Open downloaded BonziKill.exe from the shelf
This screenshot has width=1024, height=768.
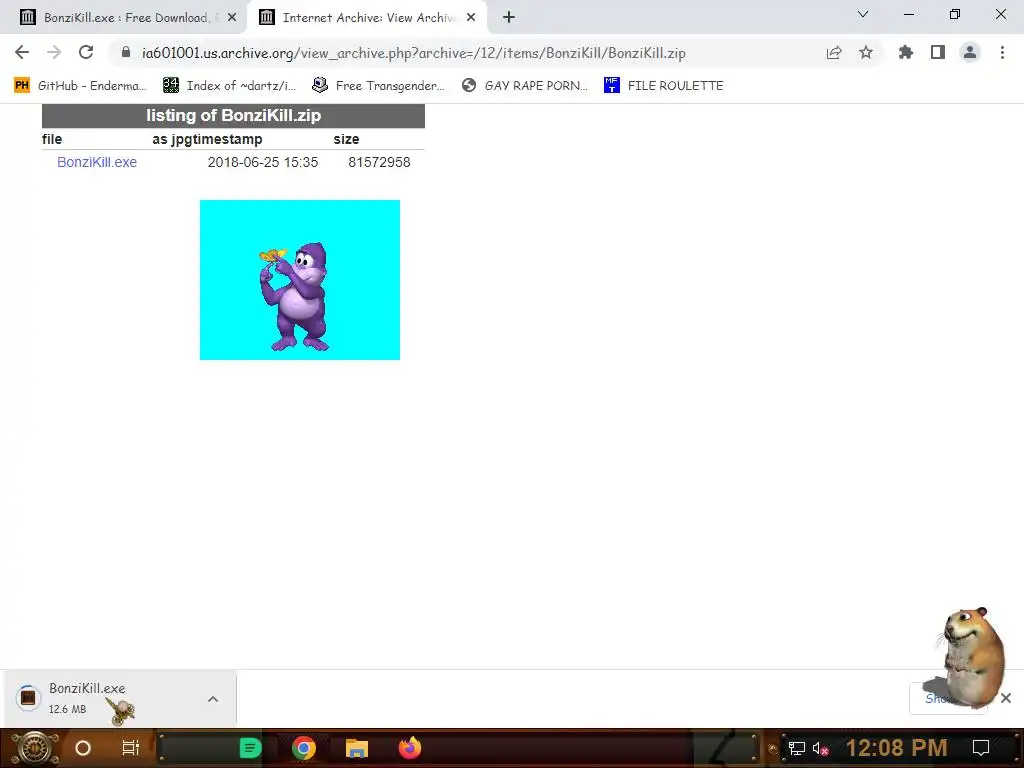pos(87,697)
